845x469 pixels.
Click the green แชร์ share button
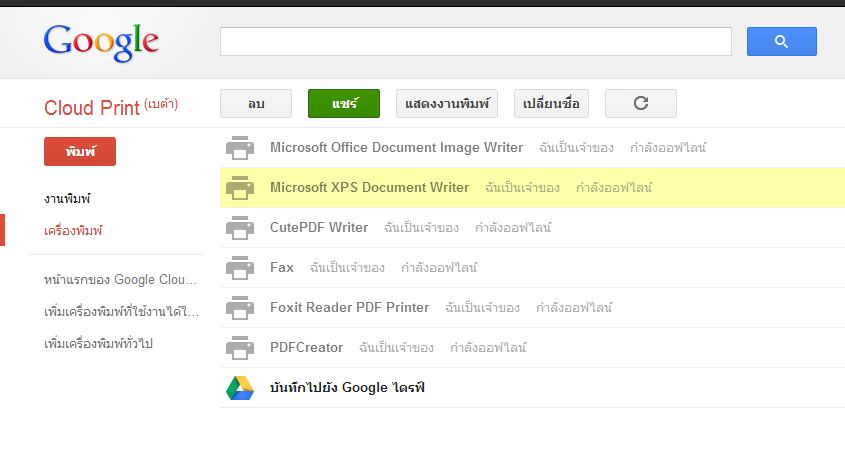pos(344,104)
